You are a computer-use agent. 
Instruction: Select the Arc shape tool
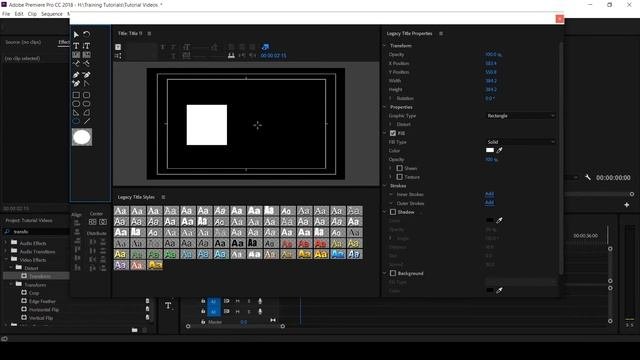[87, 113]
